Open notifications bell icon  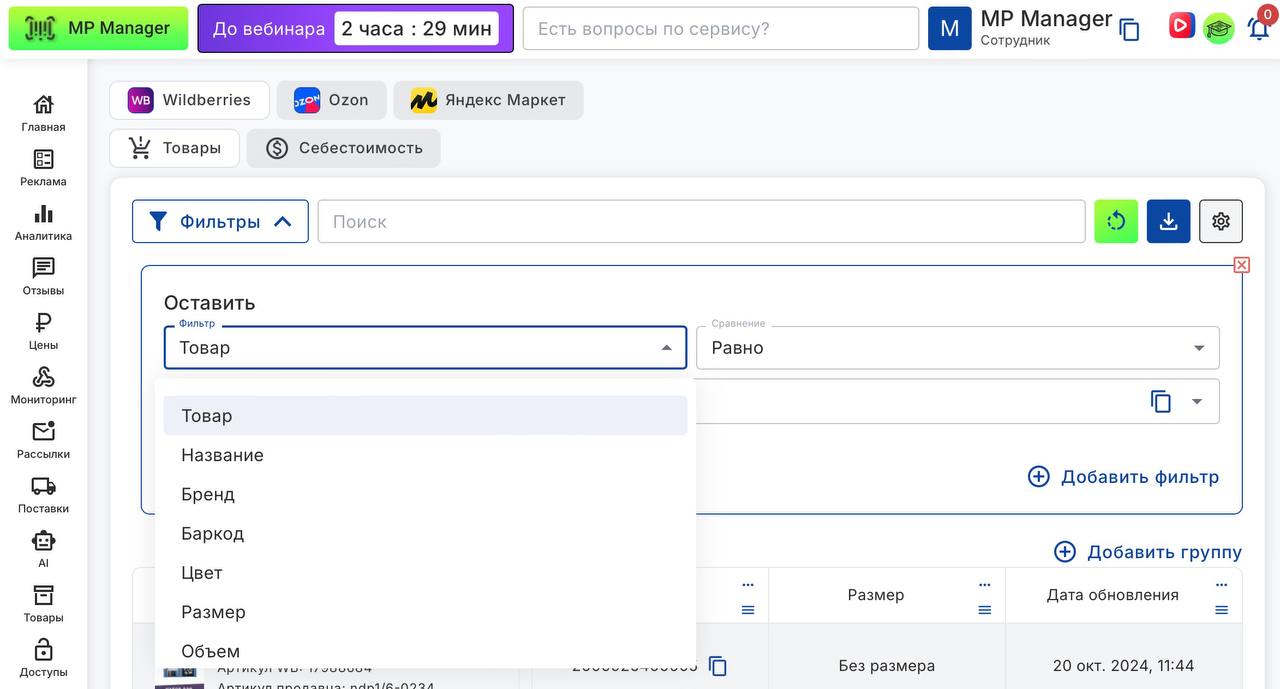pyautogui.click(x=1258, y=28)
